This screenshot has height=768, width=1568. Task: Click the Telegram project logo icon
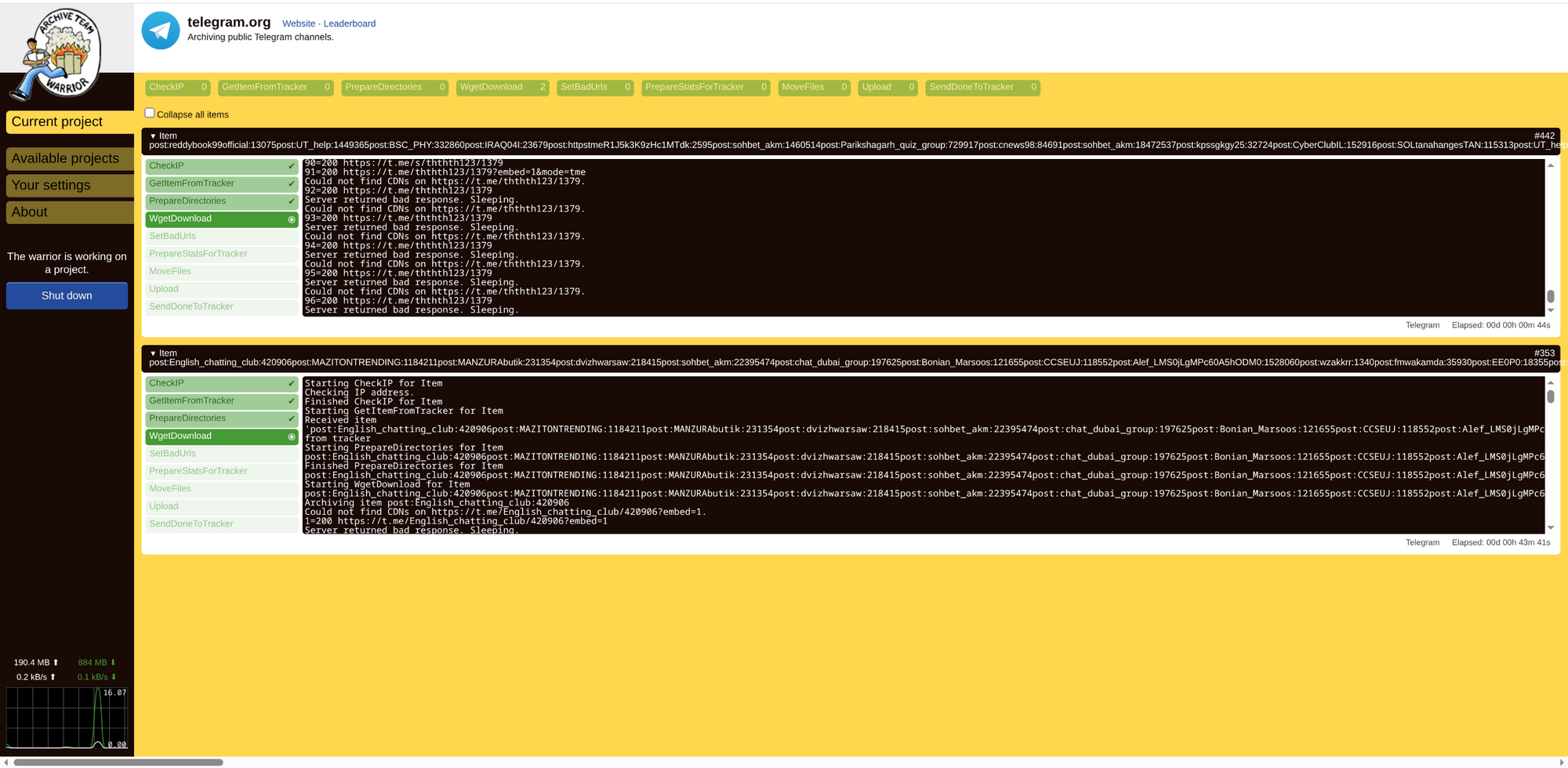[161, 31]
